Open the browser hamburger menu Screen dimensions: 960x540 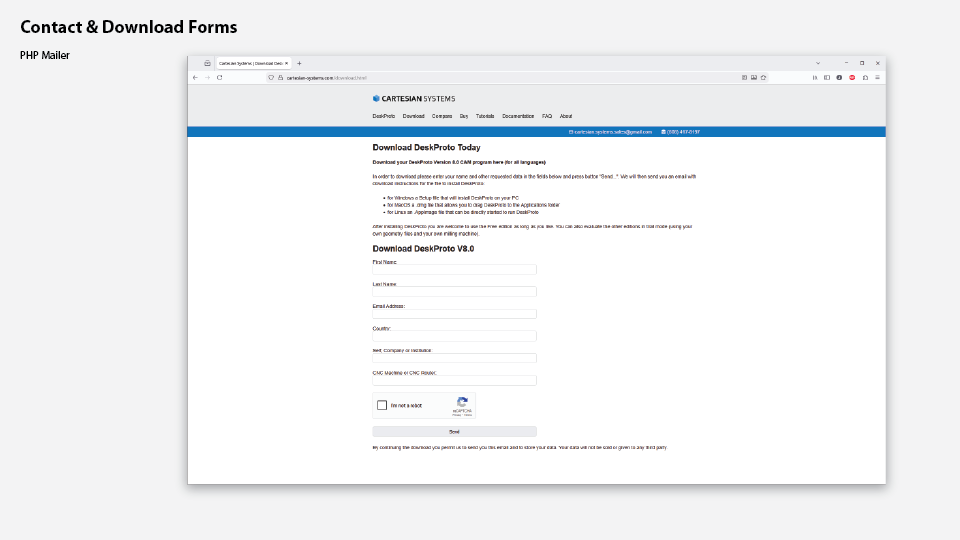(877, 77)
